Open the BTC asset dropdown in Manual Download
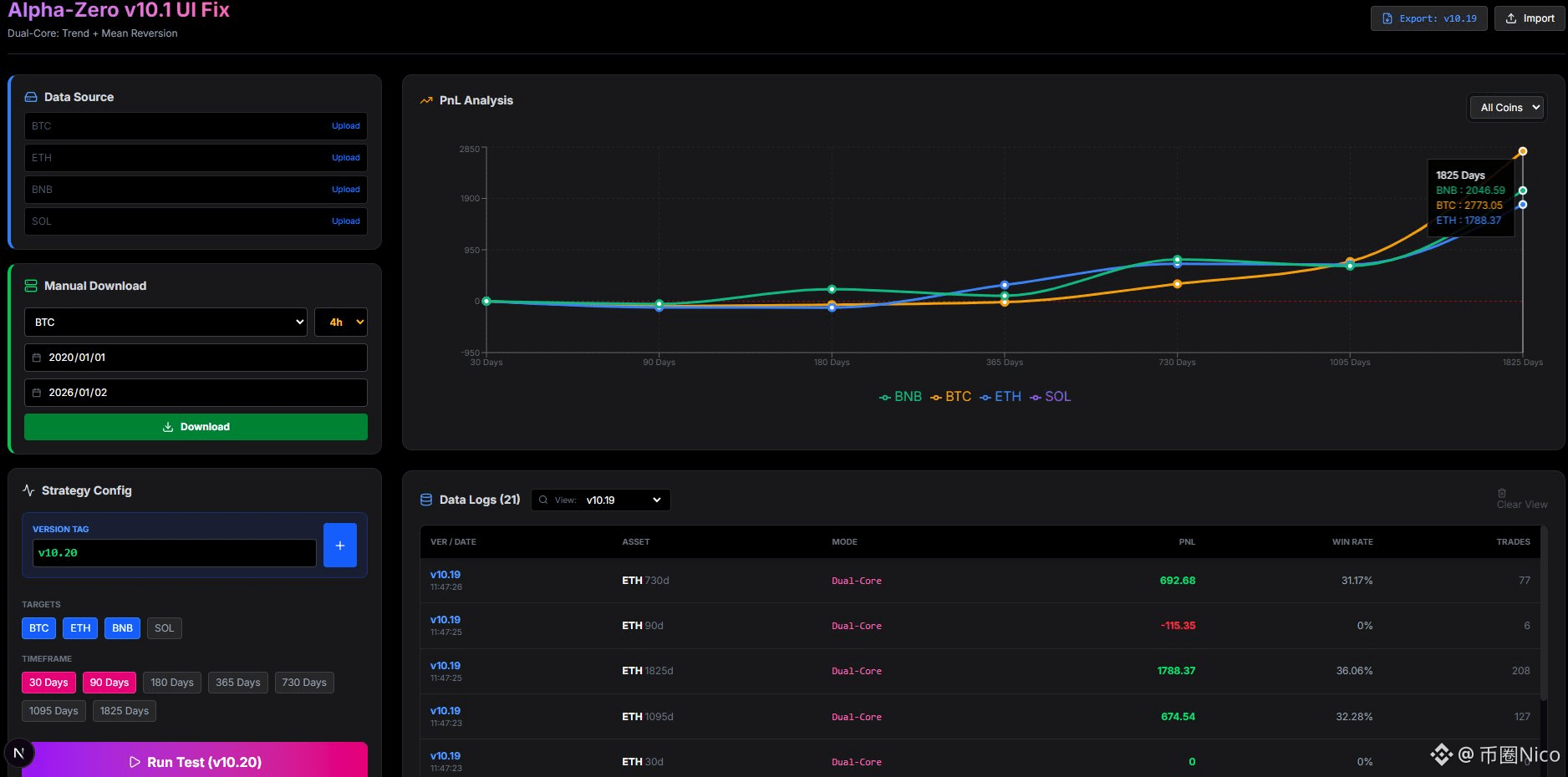Viewport: 1568px width, 777px height. (165, 322)
